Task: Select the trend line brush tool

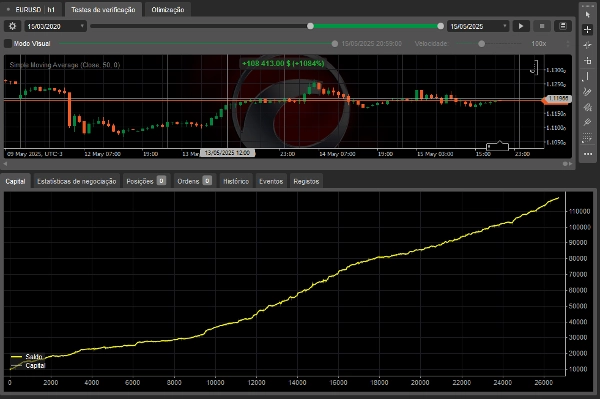Action: pyautogui.click(x=587, y=91)
